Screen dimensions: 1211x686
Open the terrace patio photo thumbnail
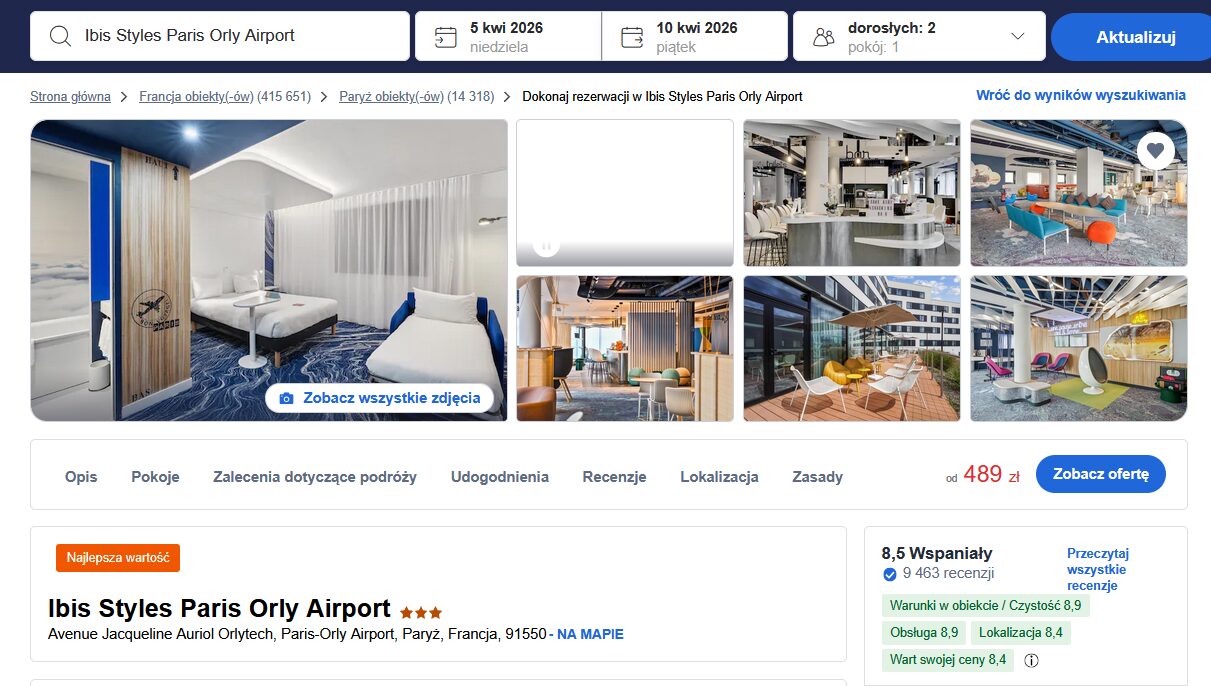click(x=852, y=348)
